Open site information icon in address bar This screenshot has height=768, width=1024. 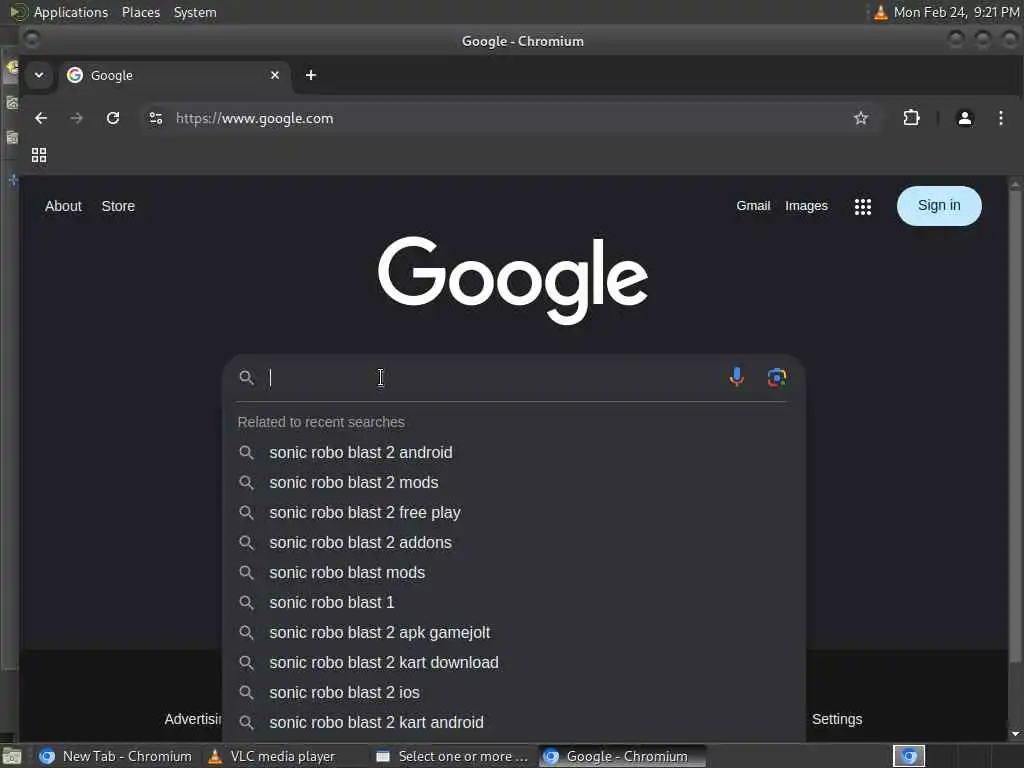[155, 118]
